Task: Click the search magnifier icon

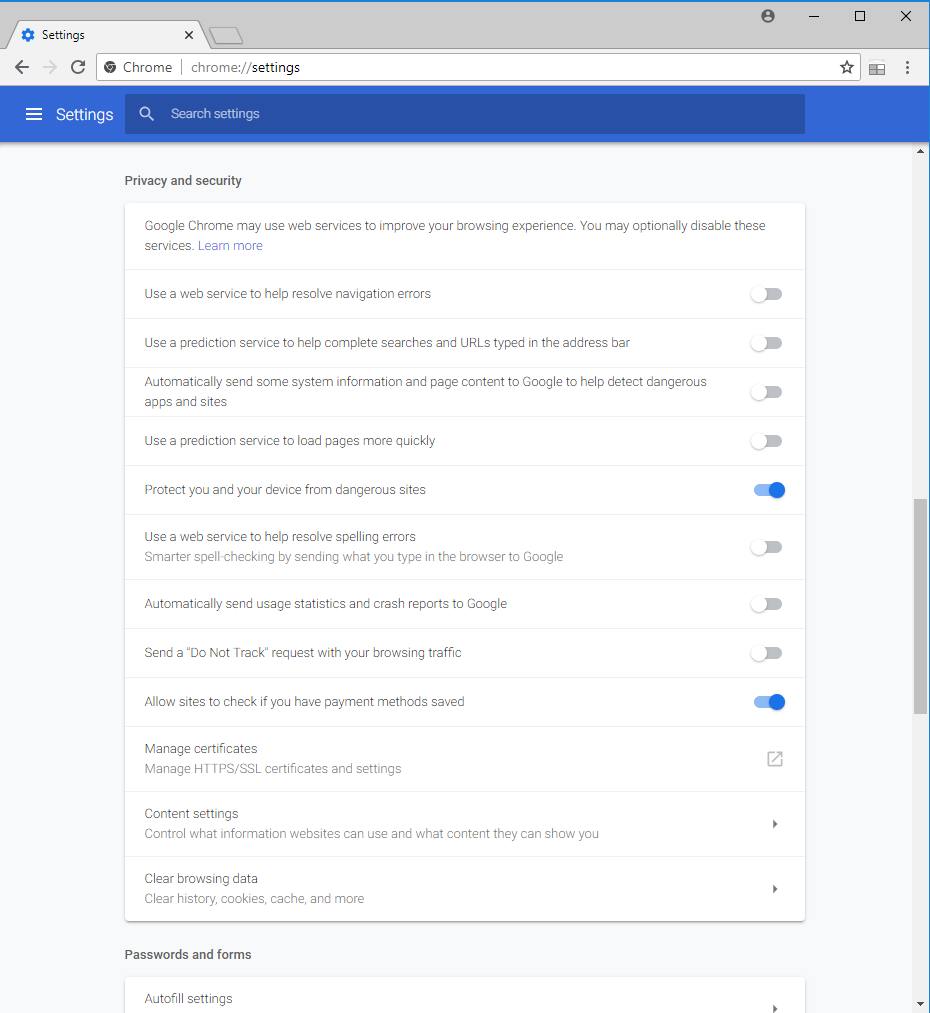Action: pyautogui.click(x=147, y=114)
